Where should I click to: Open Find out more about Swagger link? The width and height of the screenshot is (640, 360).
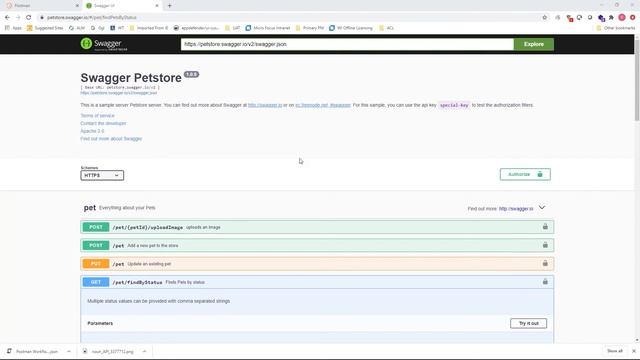pyautogui.click(x=111, y=139)
